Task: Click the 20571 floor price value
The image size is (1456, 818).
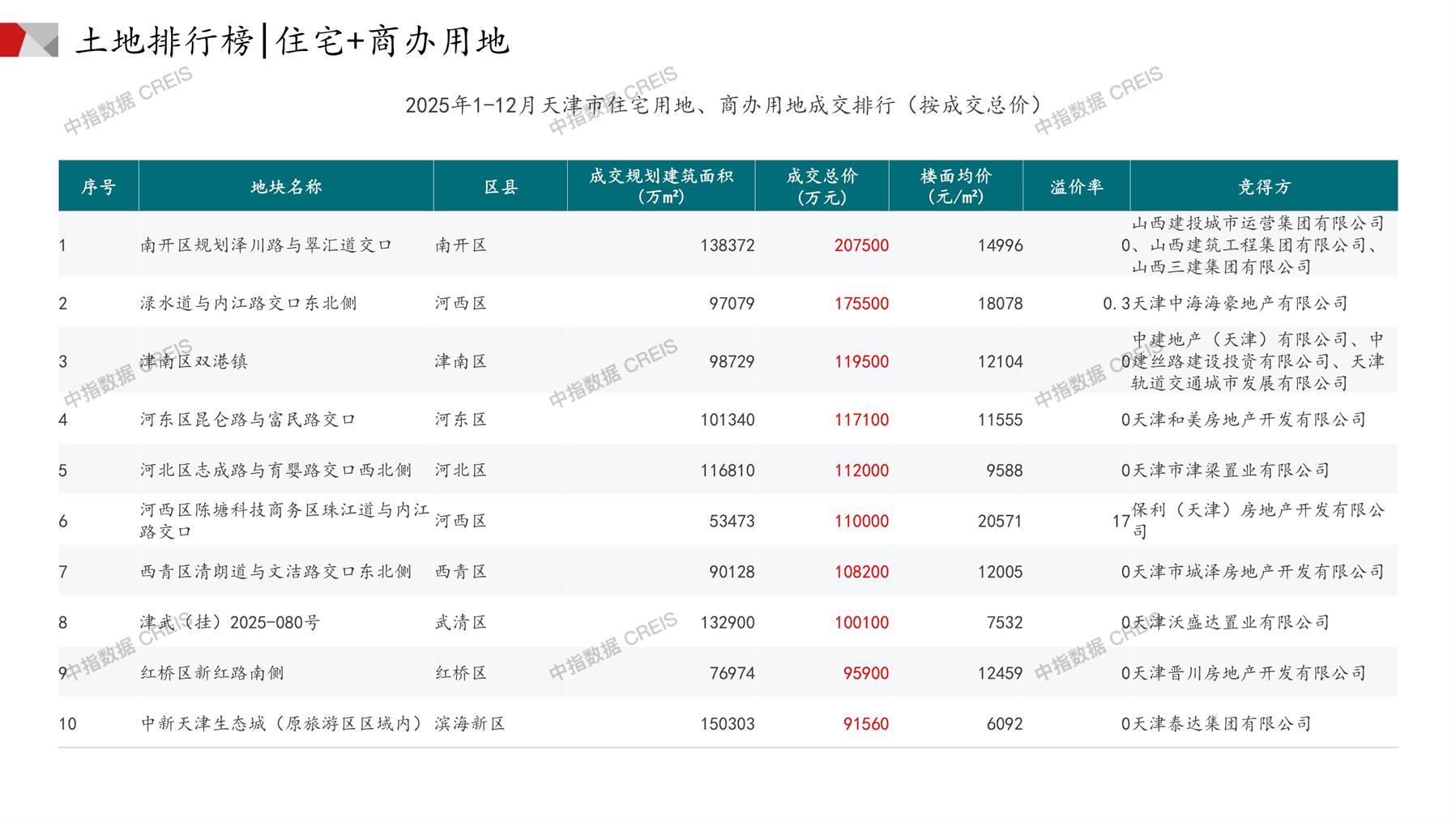Action: [999, 522]
